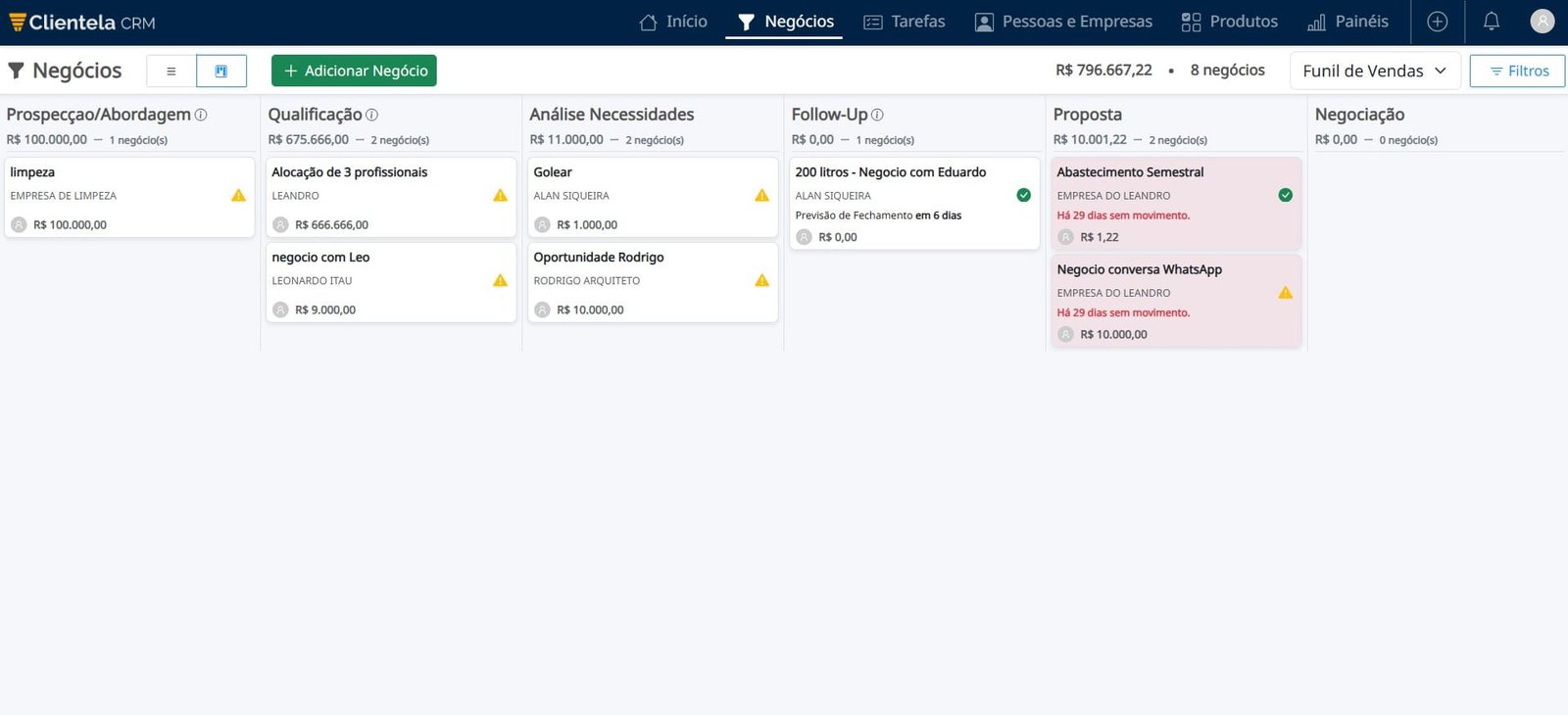The image size is (1568, 715).
Task: Open the Tarefas tab
Action: pos(905,22)
